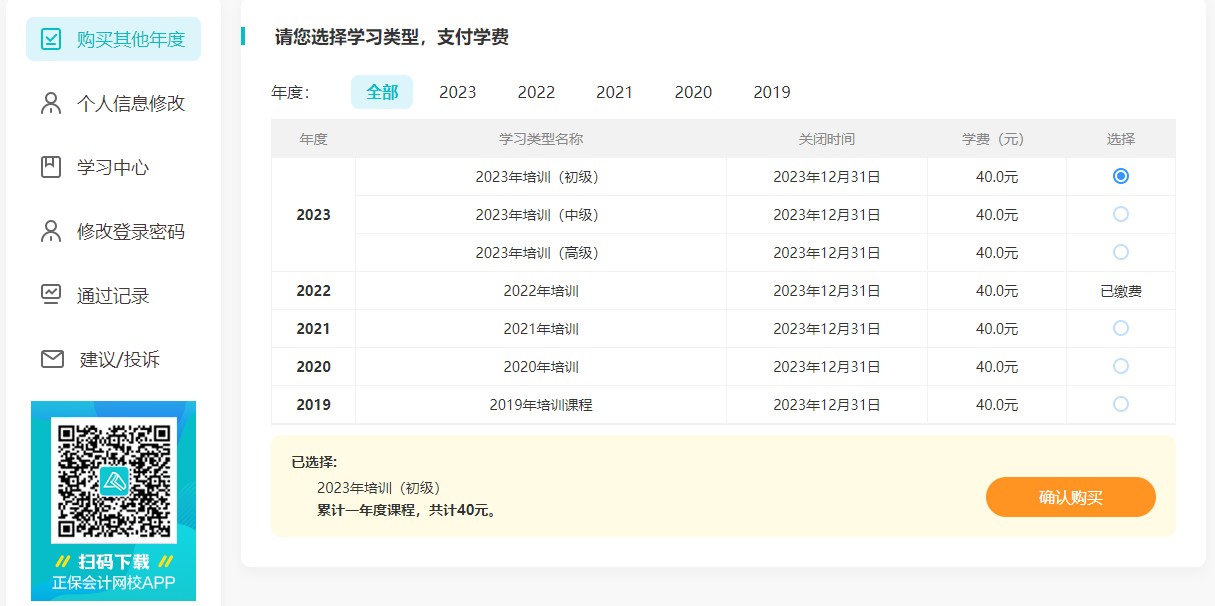Click 2023年培训（初级） in the table
This screenshot has height=606, width=1215.
(x=541, y=177)
